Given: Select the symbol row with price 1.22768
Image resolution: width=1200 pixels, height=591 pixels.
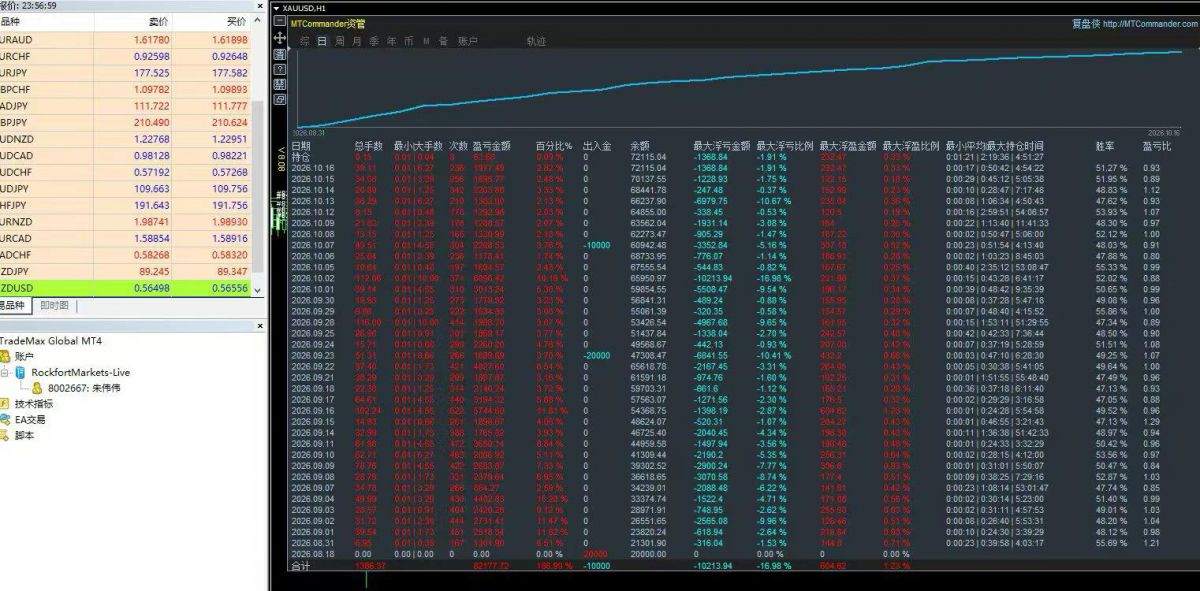Looking at the screenshot, I should (126, 138).
